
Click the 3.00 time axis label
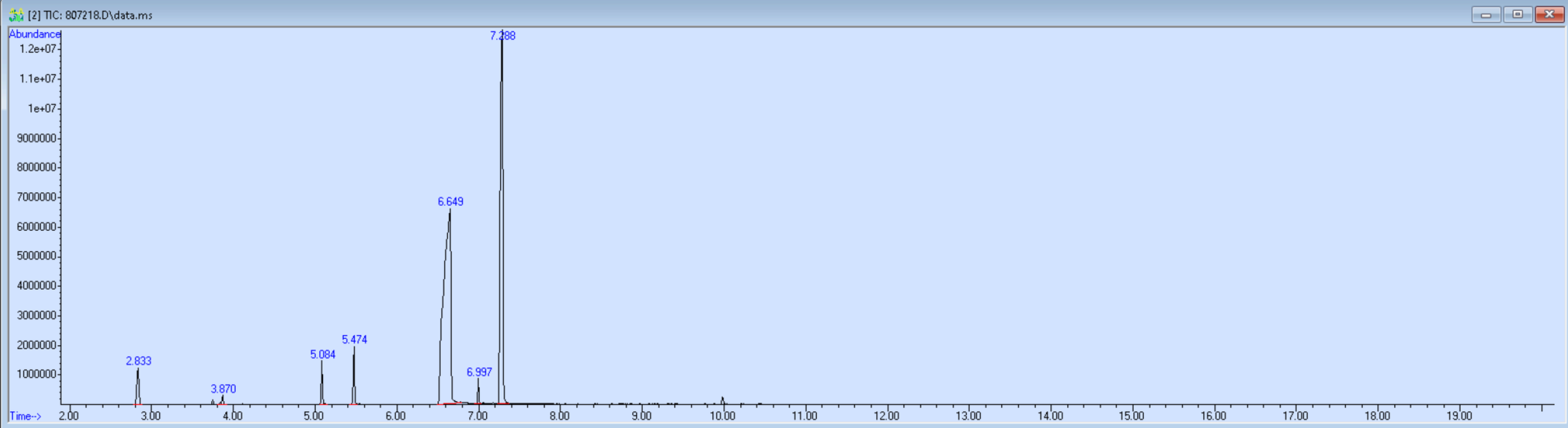(151, 415)
